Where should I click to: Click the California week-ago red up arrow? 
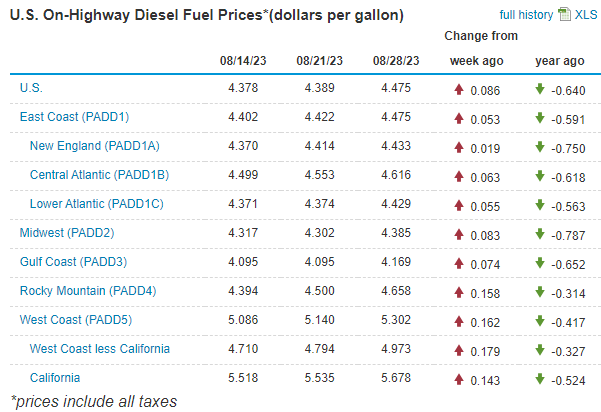[x=459, y=378]
